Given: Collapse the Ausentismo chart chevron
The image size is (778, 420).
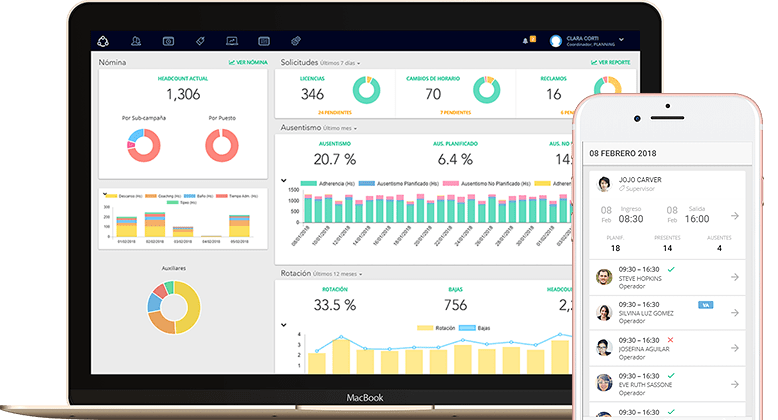Looking at the screenshot, I should [x=284, y=181].
